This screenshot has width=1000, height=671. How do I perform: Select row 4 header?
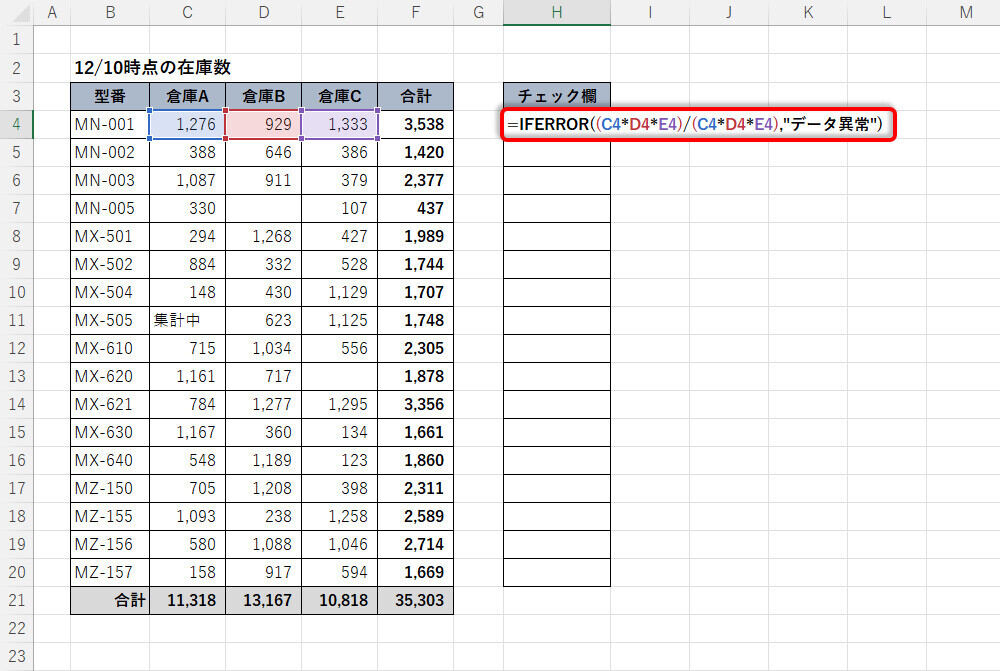point(17,124)
